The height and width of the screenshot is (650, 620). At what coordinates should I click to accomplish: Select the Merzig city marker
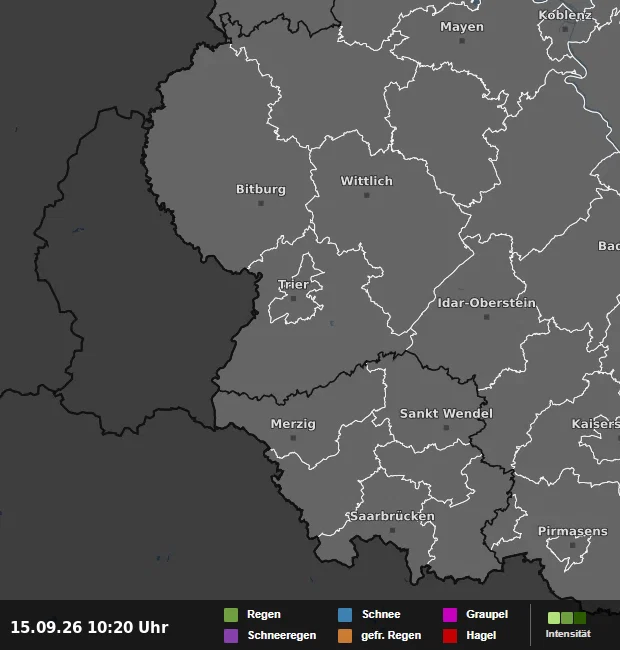pos(293,438)
